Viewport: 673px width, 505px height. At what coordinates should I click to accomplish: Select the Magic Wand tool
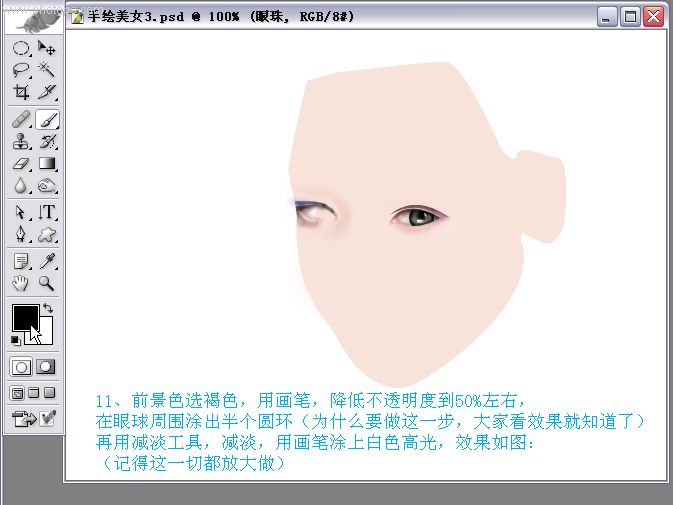pyautogui.click(x=46, y=70)
